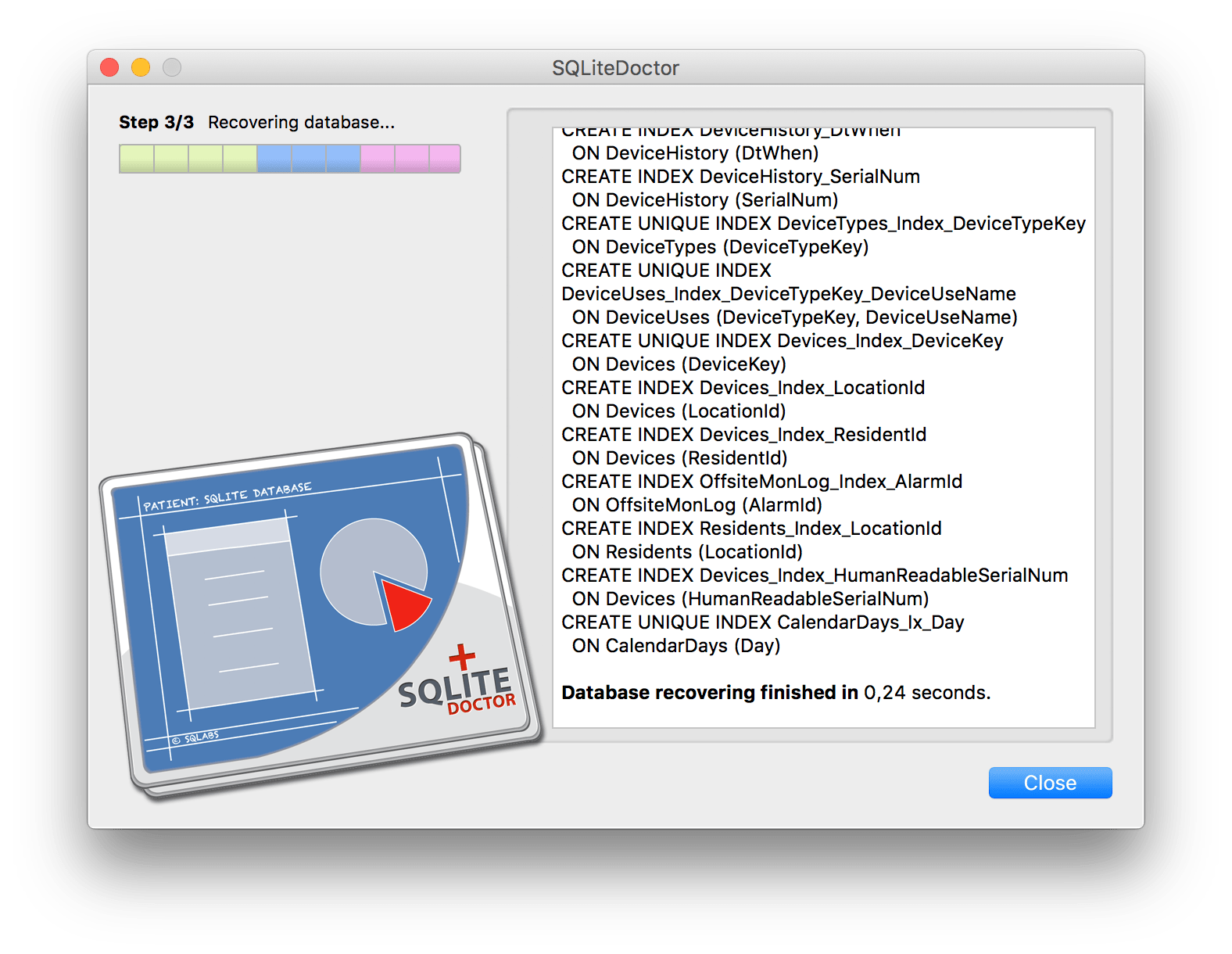1232x954 pixels.
Task: Click the 'Step 3/3' label
Action: click(x=156, y=123)
